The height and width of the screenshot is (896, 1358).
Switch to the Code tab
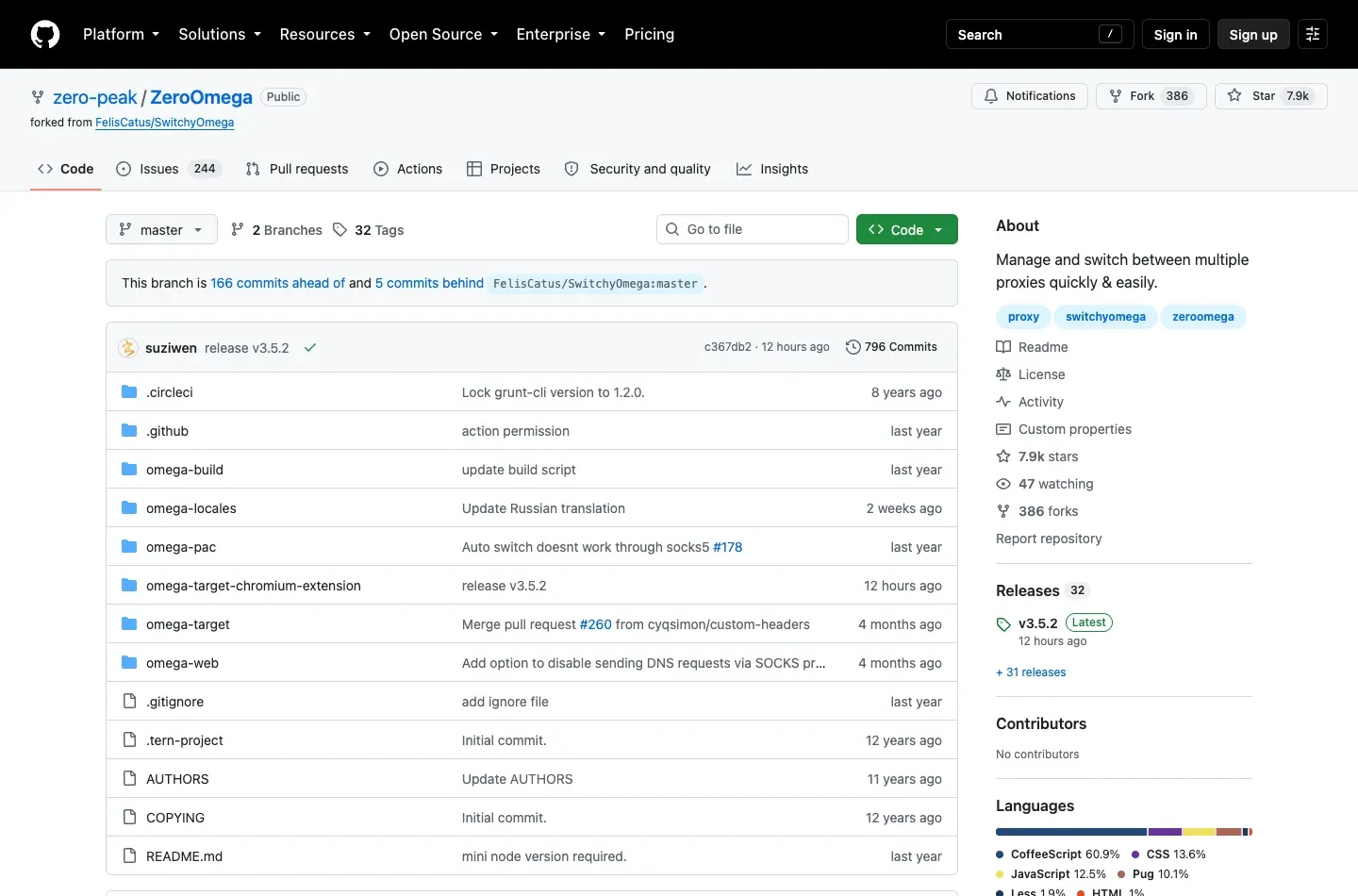click(65, 169)
